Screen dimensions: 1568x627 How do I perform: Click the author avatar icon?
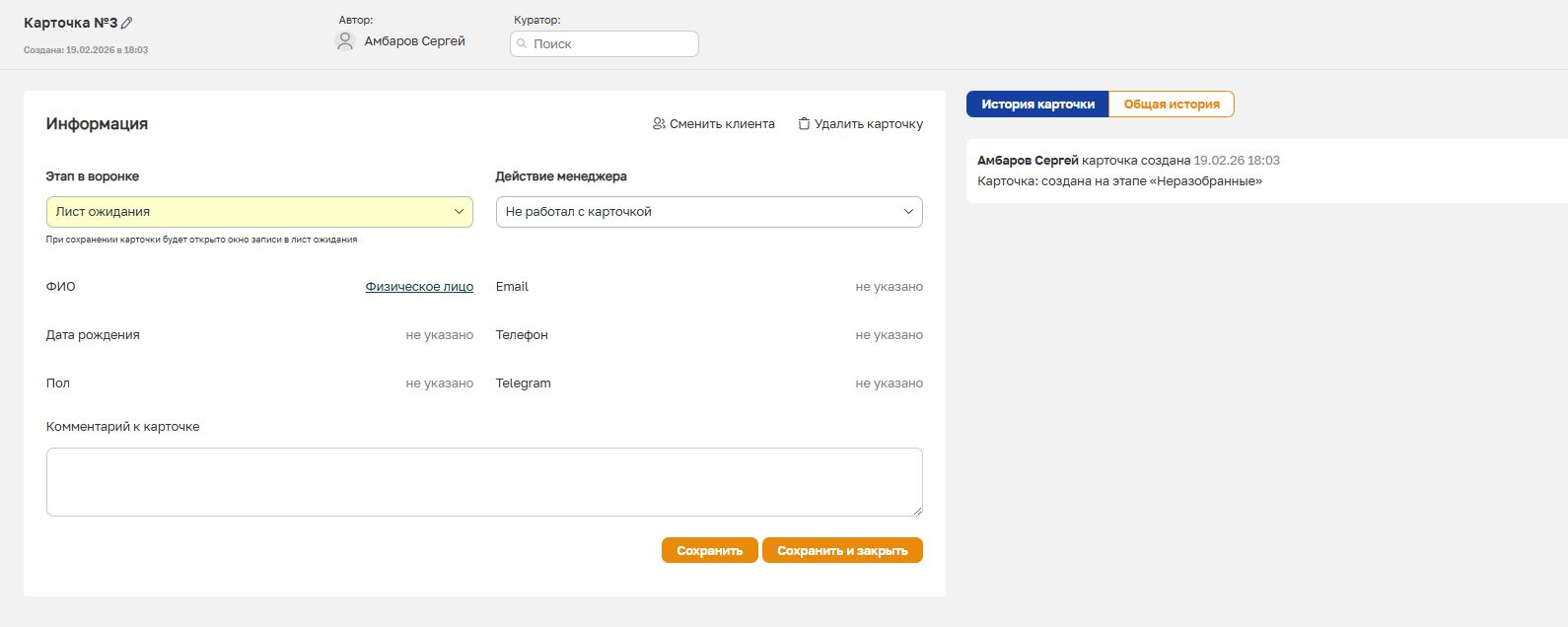pos(345,41)
